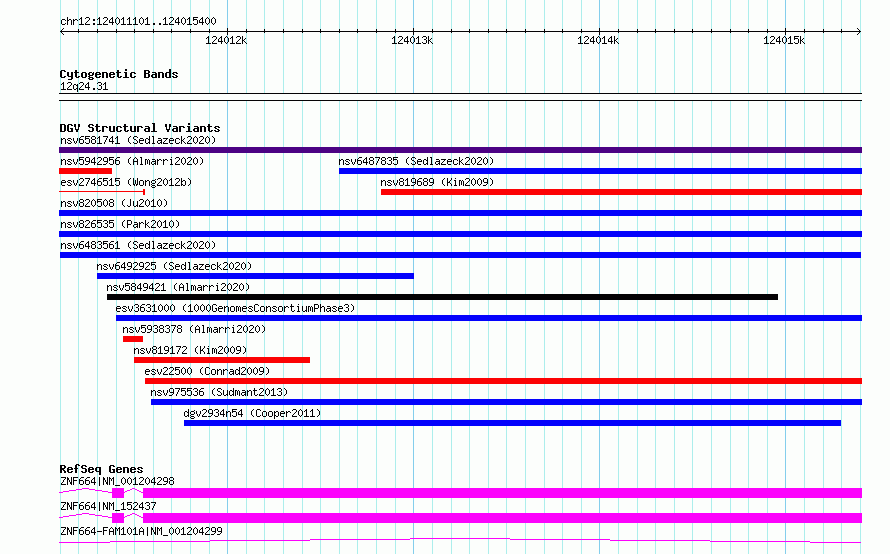The width and height of the screenshot is (890, 554).
Task: Select nsv819172 (Kim2009) variant label
Action: [x=190, y=350]
